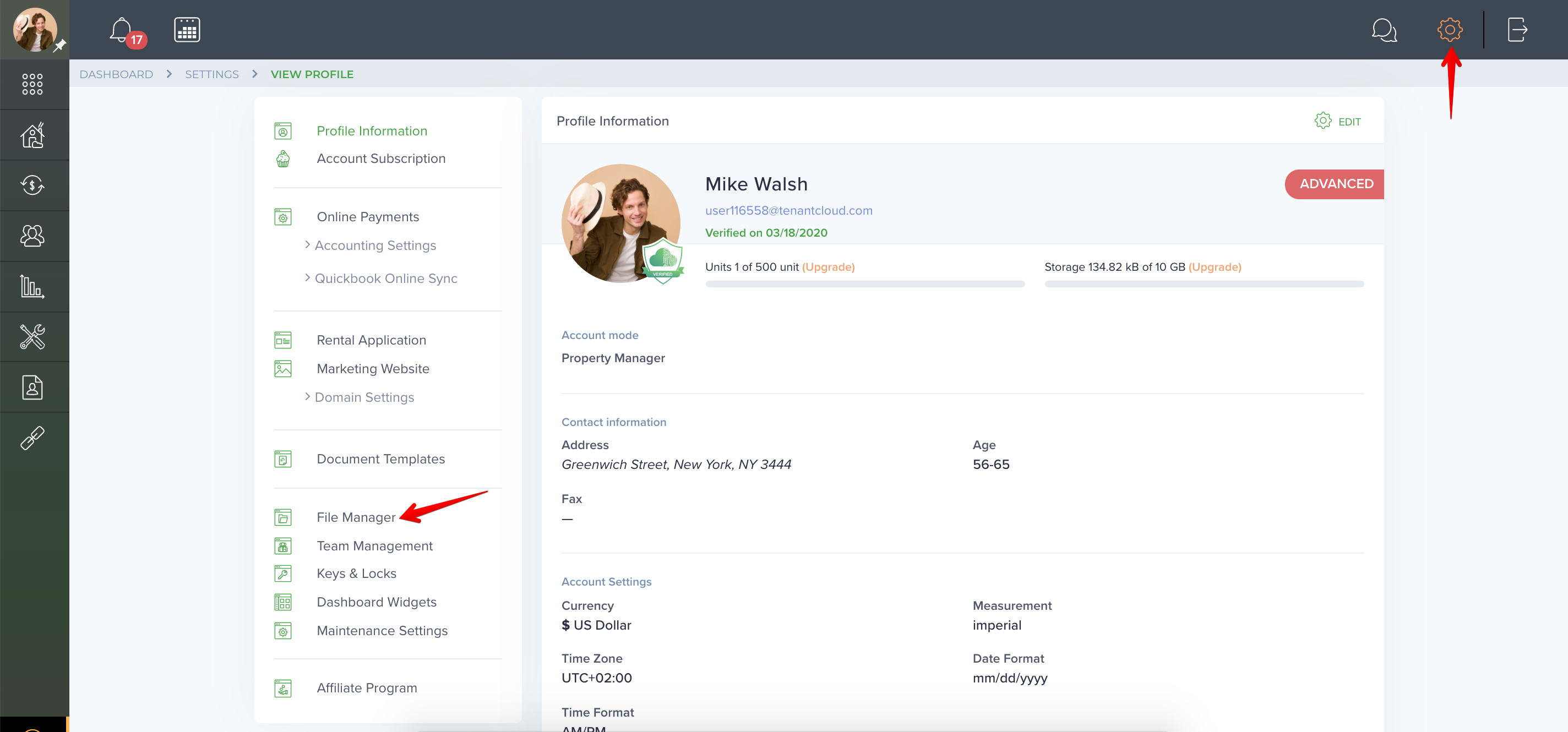The image size is (1568, 732).
Task: Click the $ US Dollar currency value
Action: click(596, 625)
